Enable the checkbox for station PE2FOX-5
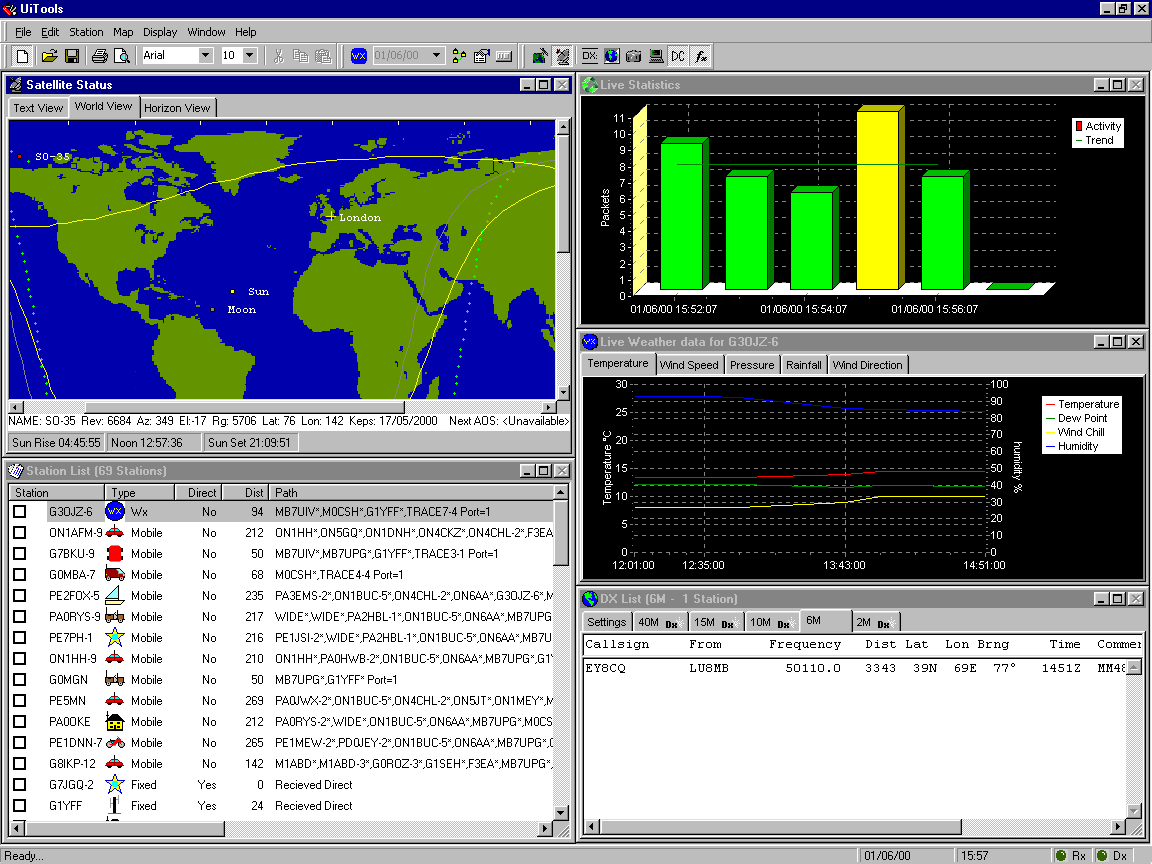The image size is (1152, 864). tap(20, 596)
